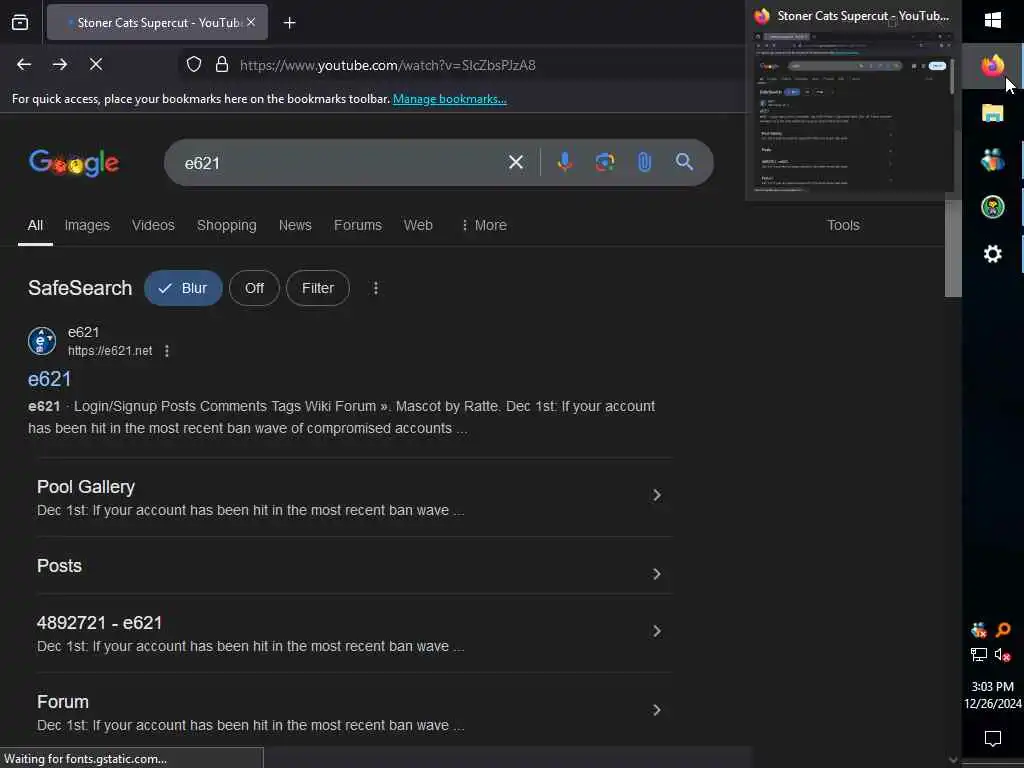This screenshot has height=768, width=1024.
Task: Focus the e621 search box
Action: [x=340, y=163]
